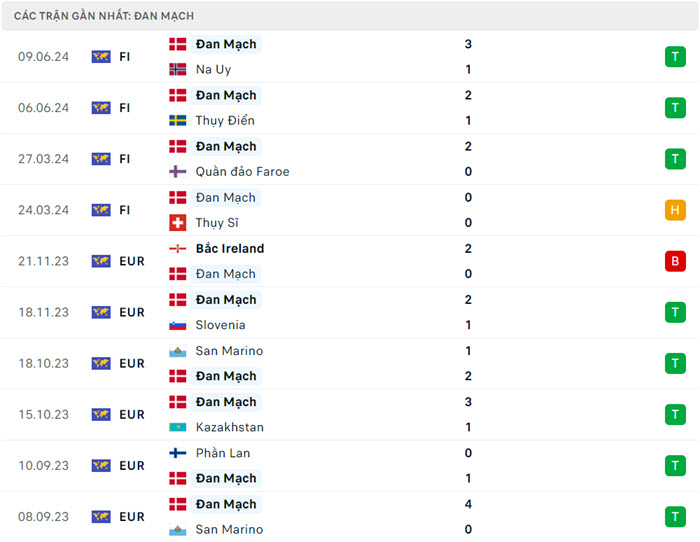Click Đan Mạch's score of 4 against San Marino
The height and width of the screenshot is (542, 700).
pyautogui.click(x=468, y=504)
